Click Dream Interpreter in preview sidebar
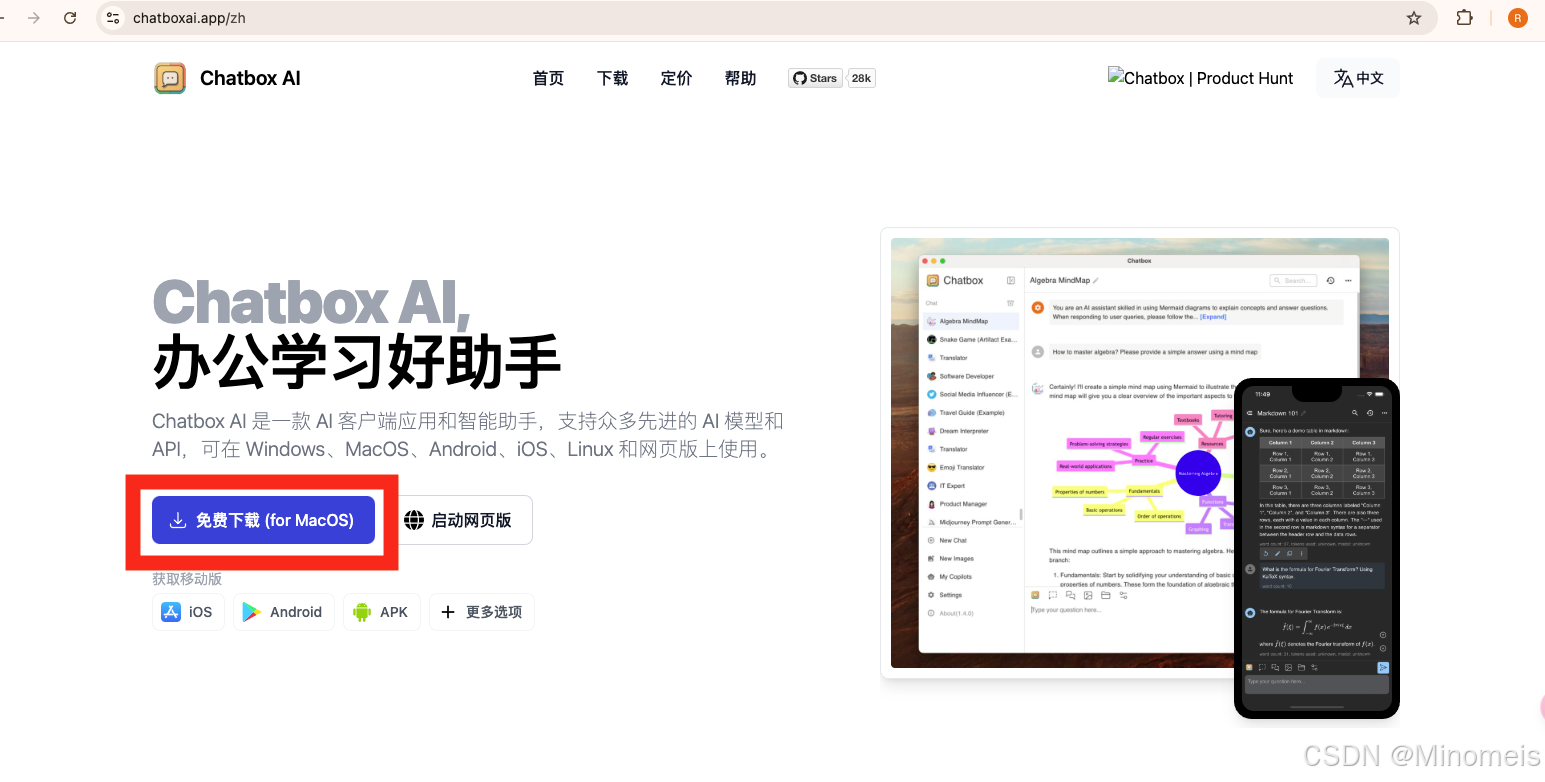The height and width of the screenshot is (782, 1545). [971, 431]
